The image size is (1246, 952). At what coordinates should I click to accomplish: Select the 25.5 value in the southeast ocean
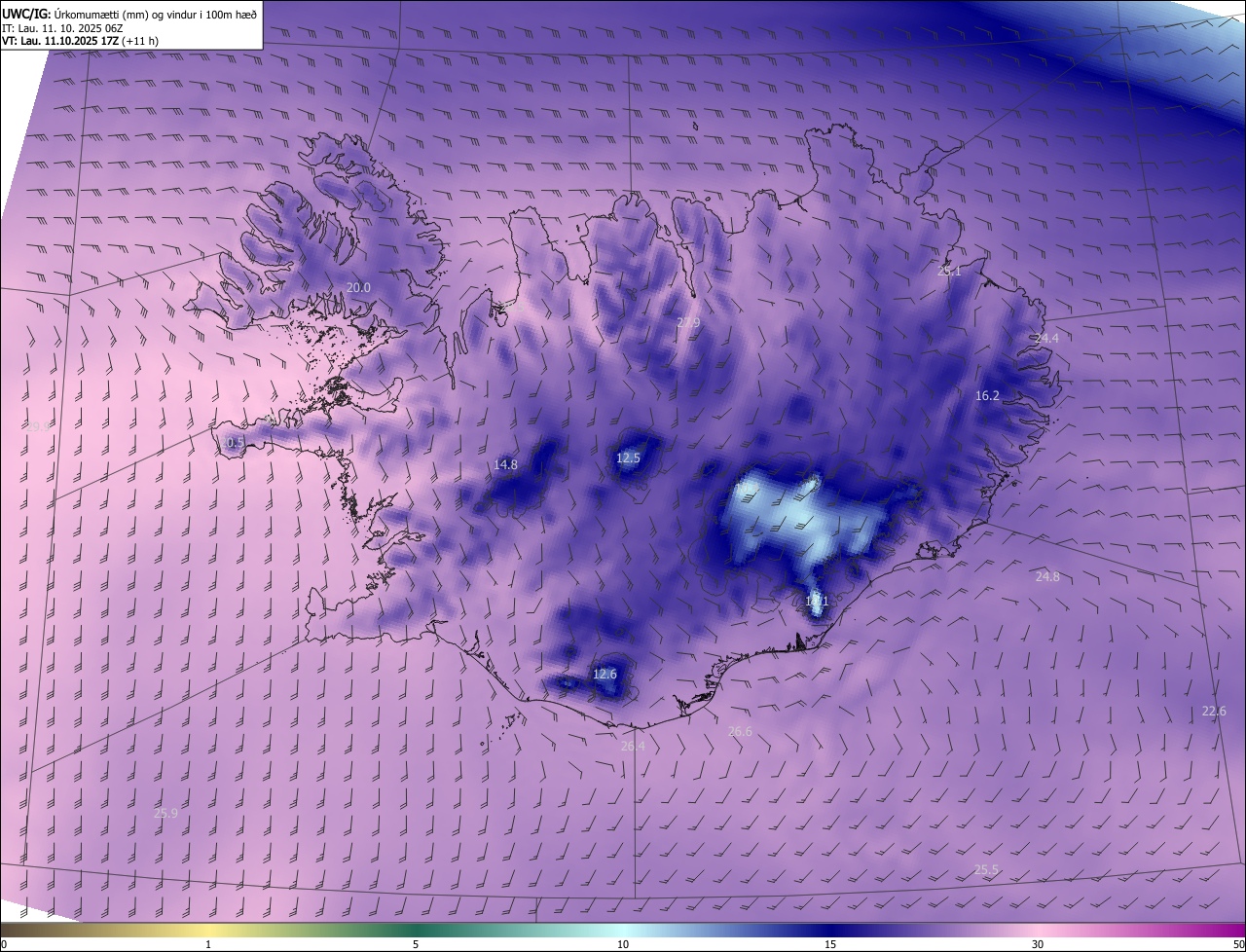pos(986,869)
